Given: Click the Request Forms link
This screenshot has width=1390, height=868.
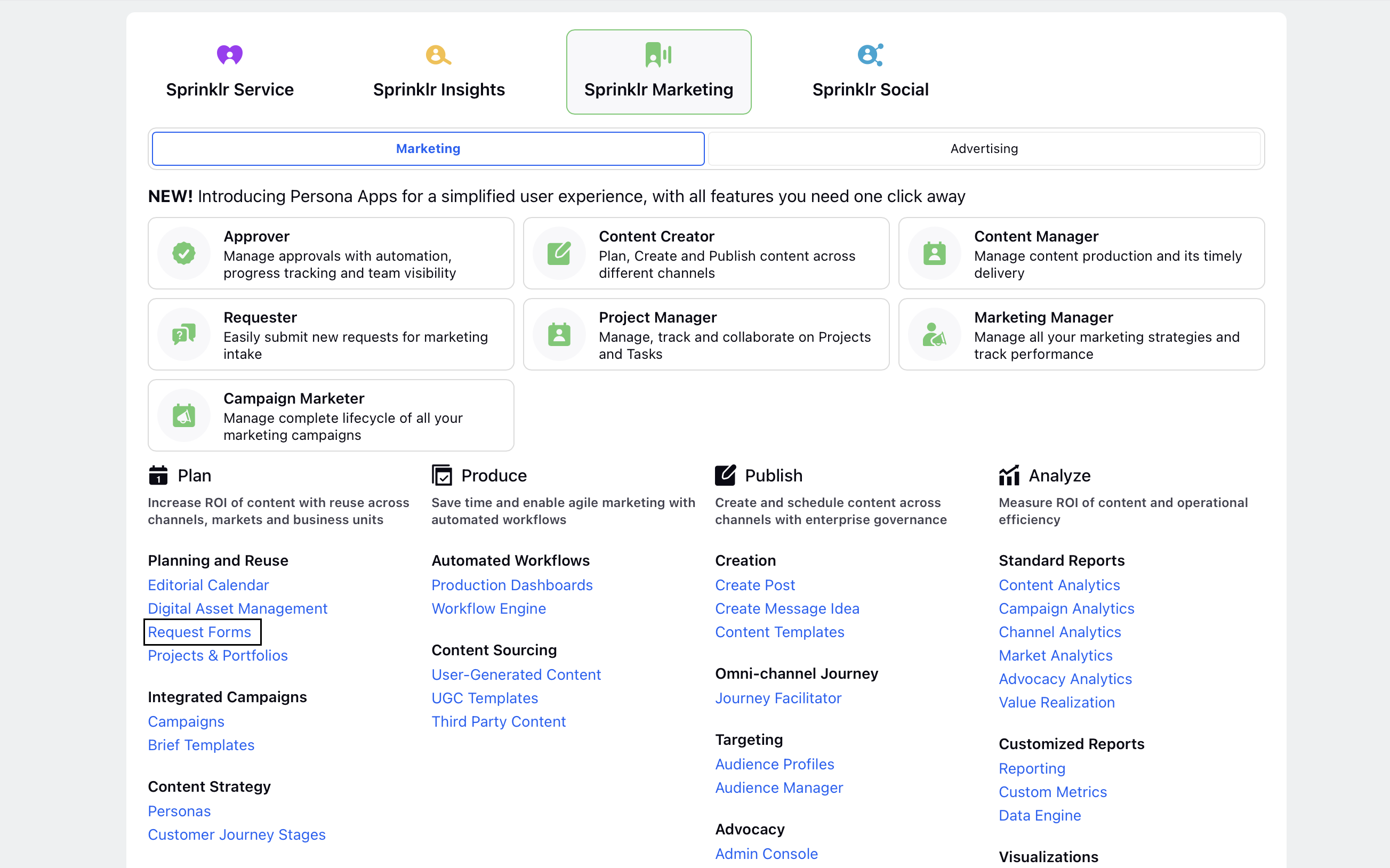Looking at the screenshot, I should pos(199,632).
